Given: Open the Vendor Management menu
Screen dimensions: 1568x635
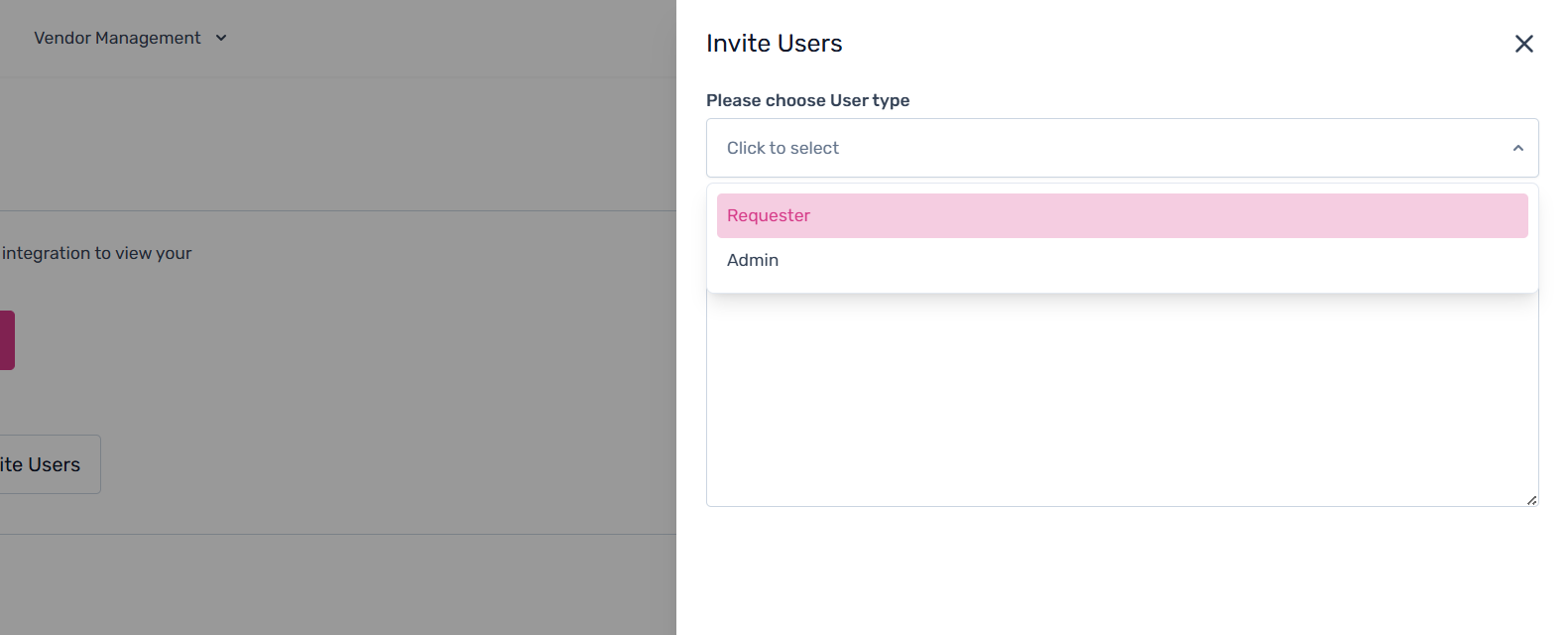Looking at the screenshot, I should click(117, 38).
